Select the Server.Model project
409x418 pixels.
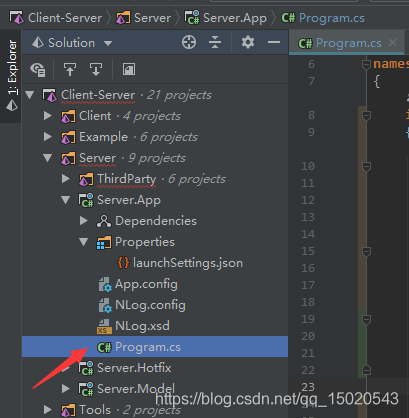[x=155, y=389]
